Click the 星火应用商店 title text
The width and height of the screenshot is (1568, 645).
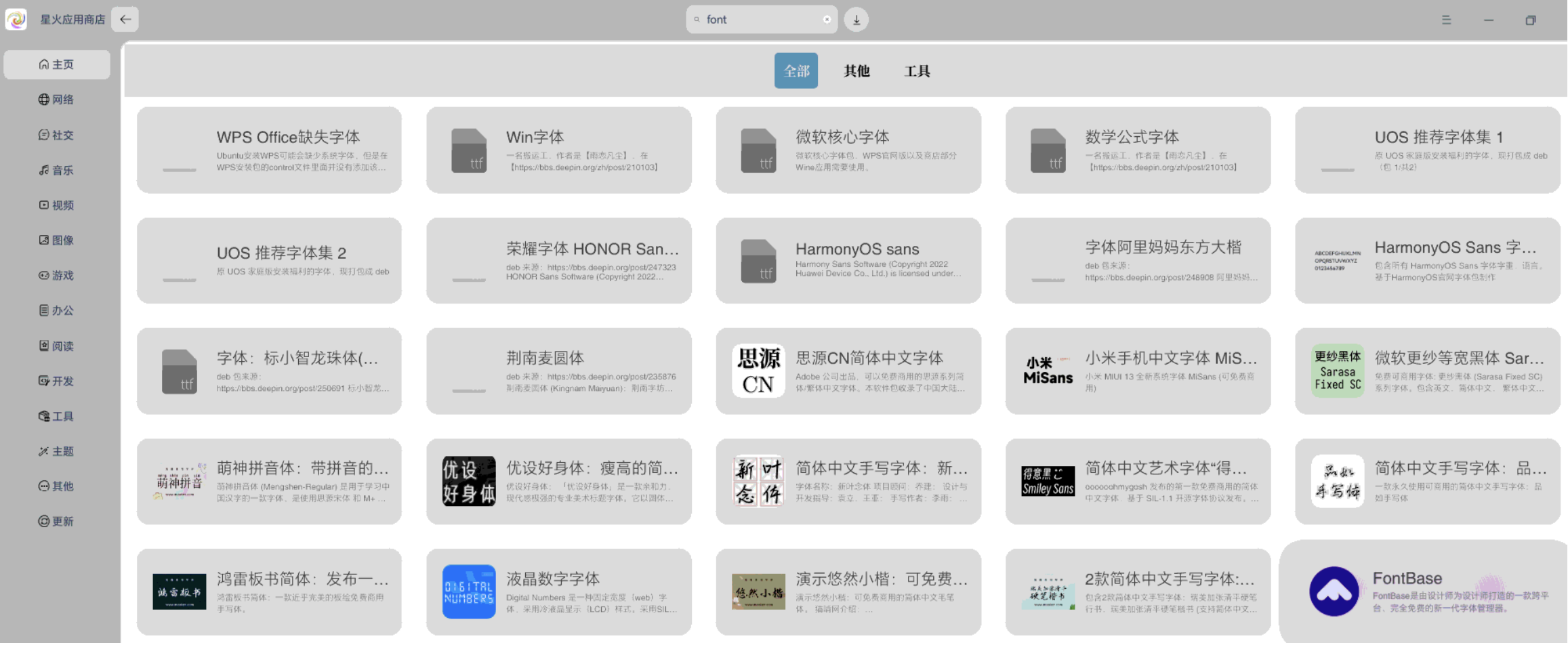coord(73,19)
